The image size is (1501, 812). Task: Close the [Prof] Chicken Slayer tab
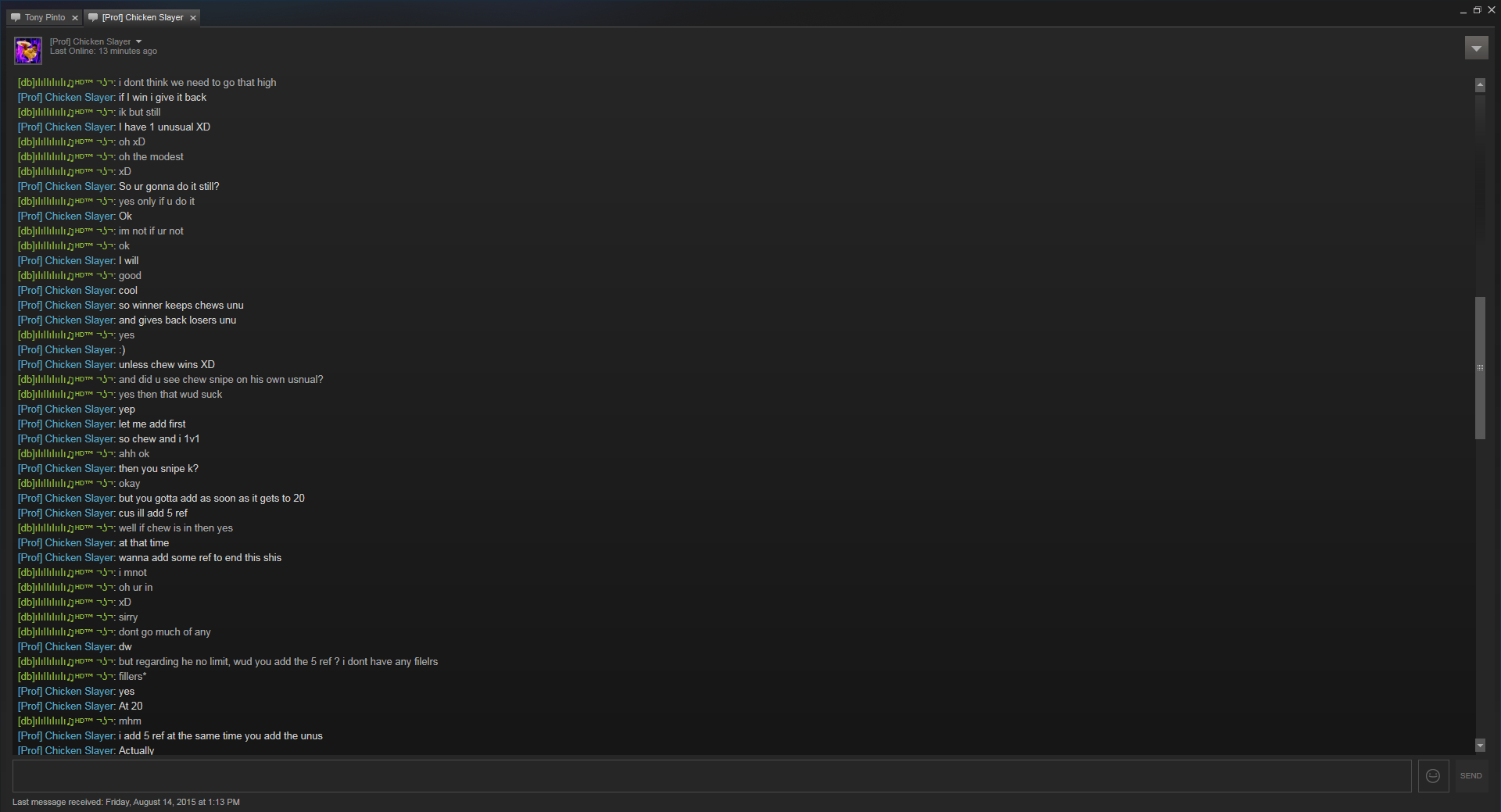pos(193,18)
